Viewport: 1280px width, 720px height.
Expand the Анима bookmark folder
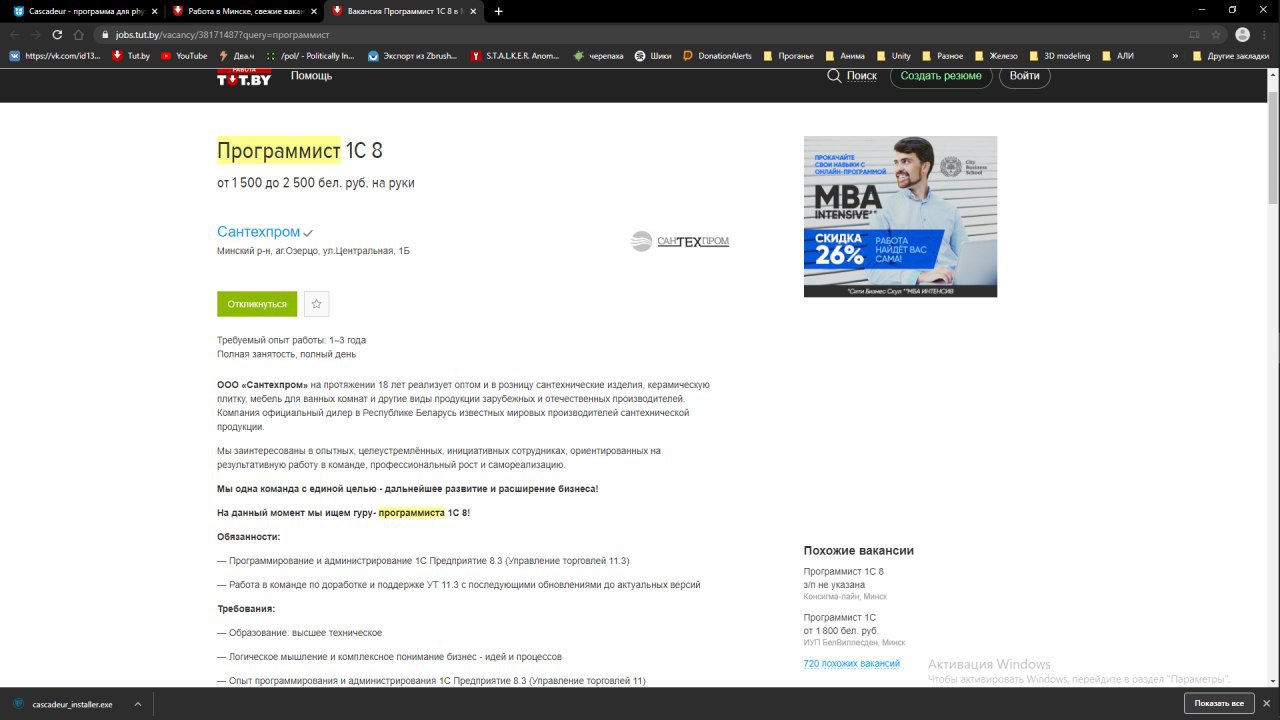[x=845, y=56]
